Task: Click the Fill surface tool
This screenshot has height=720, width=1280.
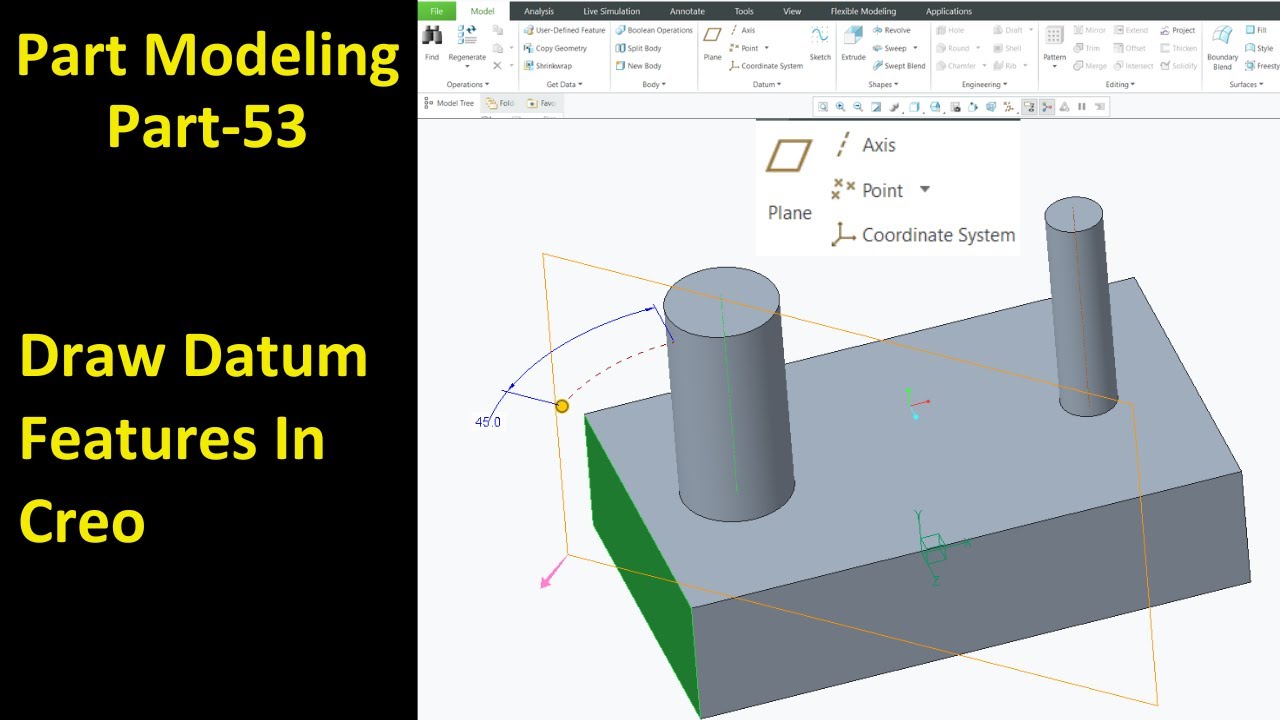Action: pyautogui.click(x=1256, y=30)
